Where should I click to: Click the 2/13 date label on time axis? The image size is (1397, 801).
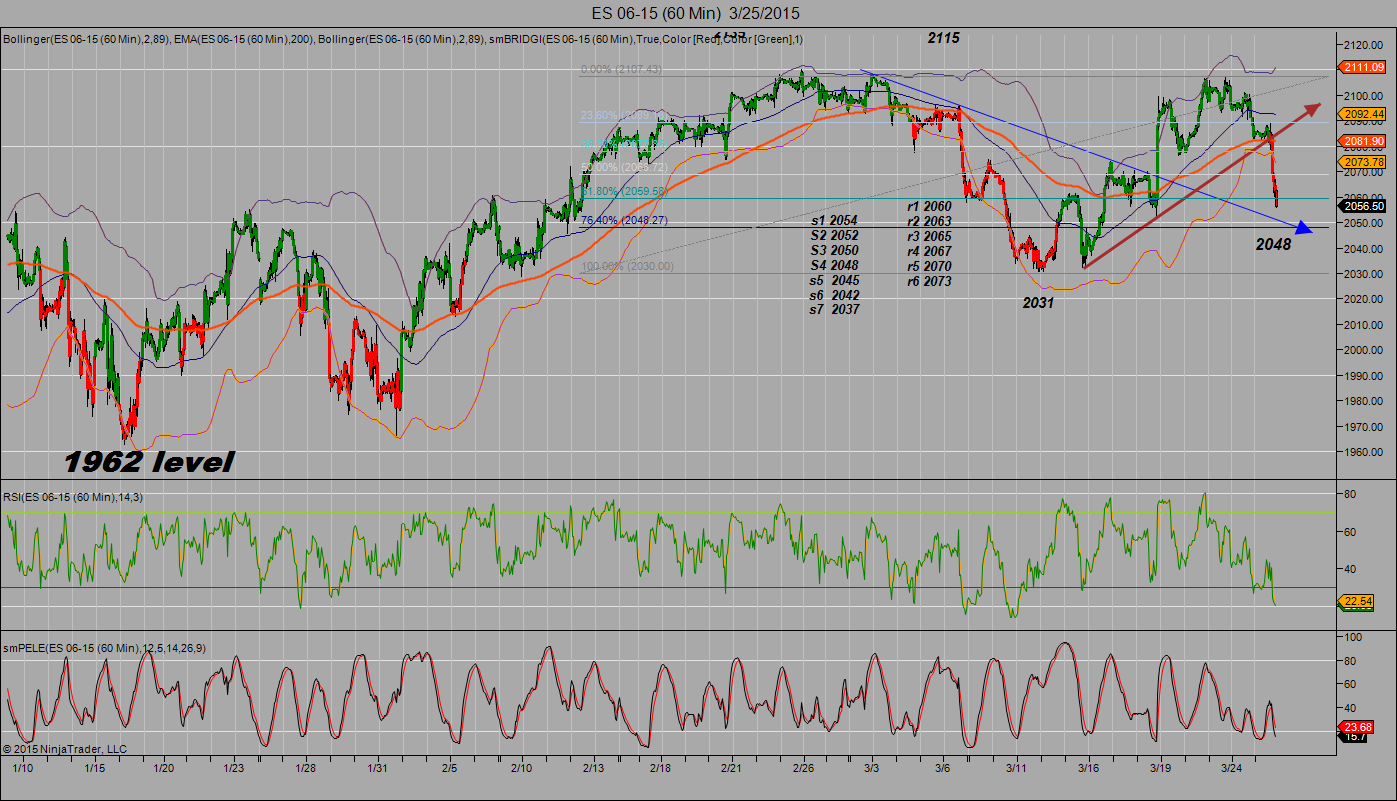pyautogui.click(x=592, y=768)
